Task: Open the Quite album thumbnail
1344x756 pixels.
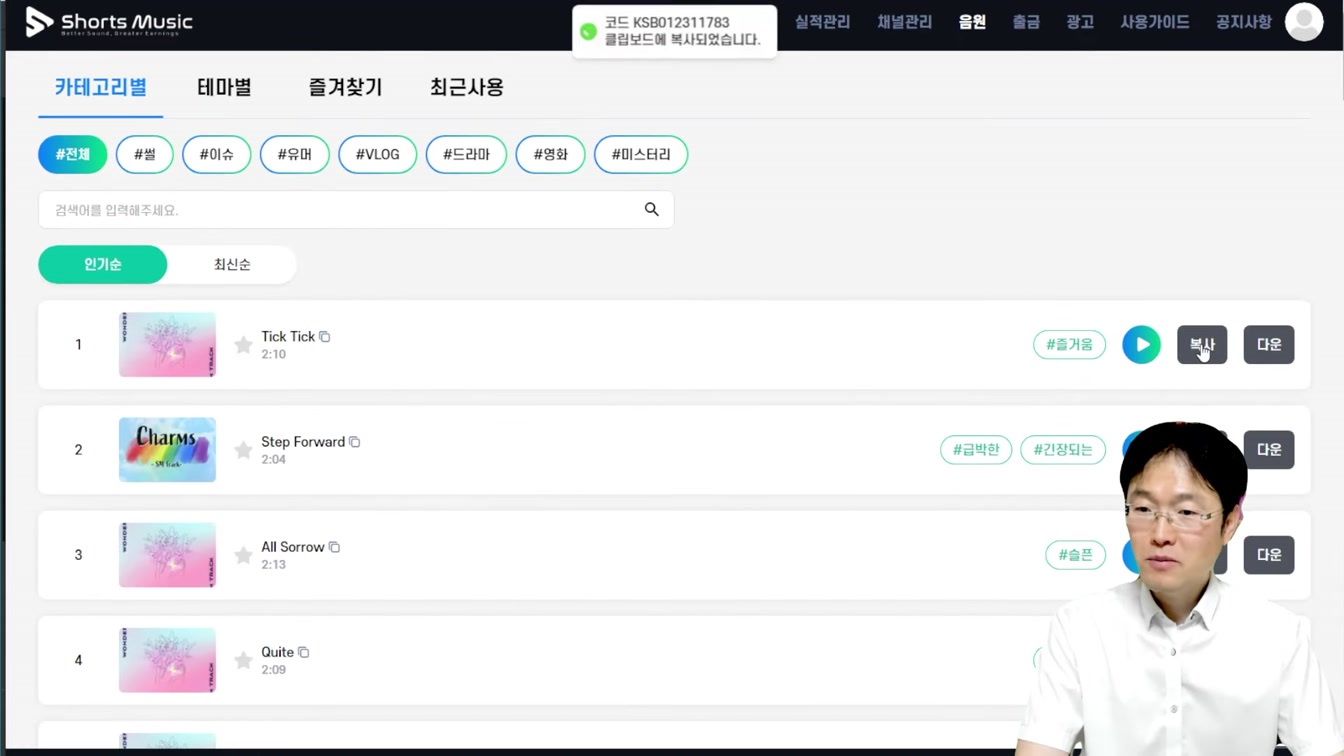Action: [167, 659]
